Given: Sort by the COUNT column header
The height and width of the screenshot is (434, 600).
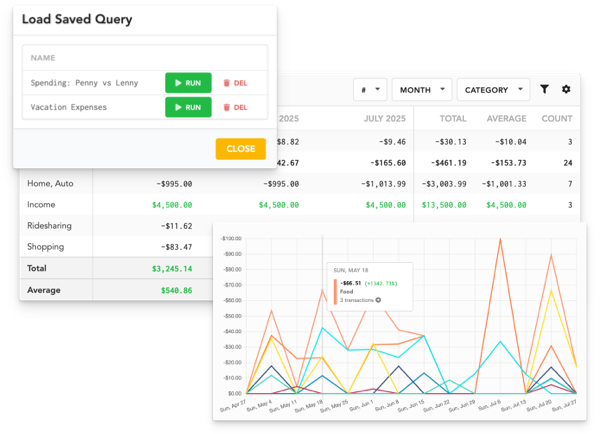Looking at the screenshot, I should point(557,119).
